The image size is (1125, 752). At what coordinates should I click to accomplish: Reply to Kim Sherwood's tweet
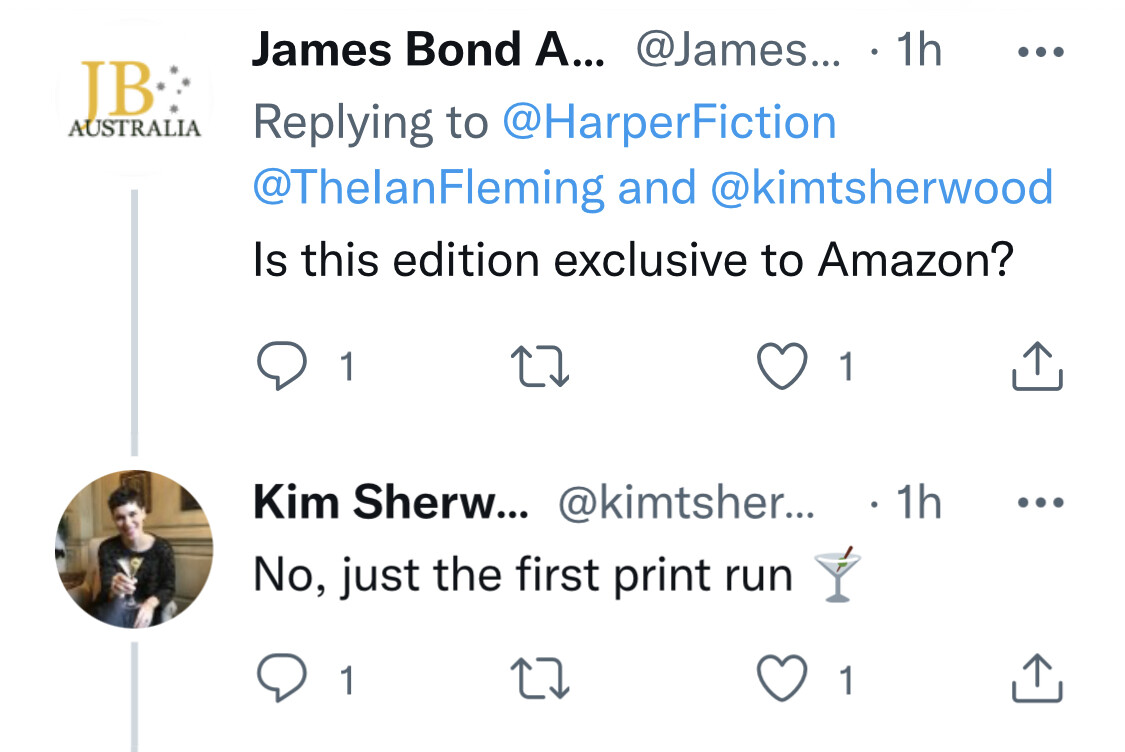pos(282,680)
